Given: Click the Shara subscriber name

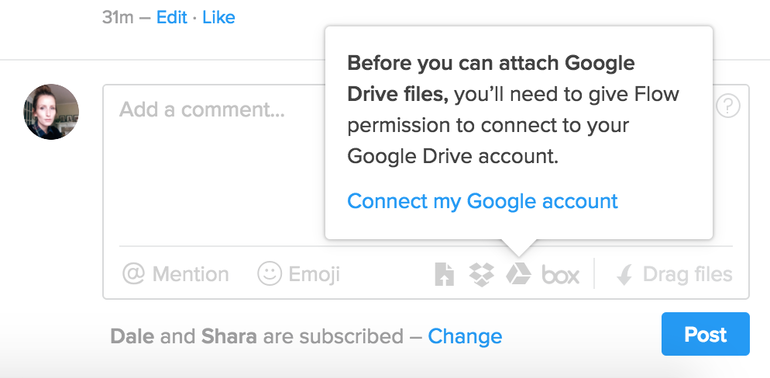Looking at the screenshot, I should tap(229, 336).
